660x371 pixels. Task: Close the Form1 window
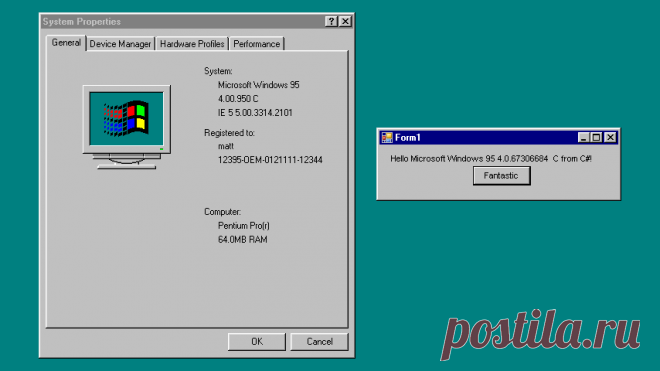(x=610, y=138)
